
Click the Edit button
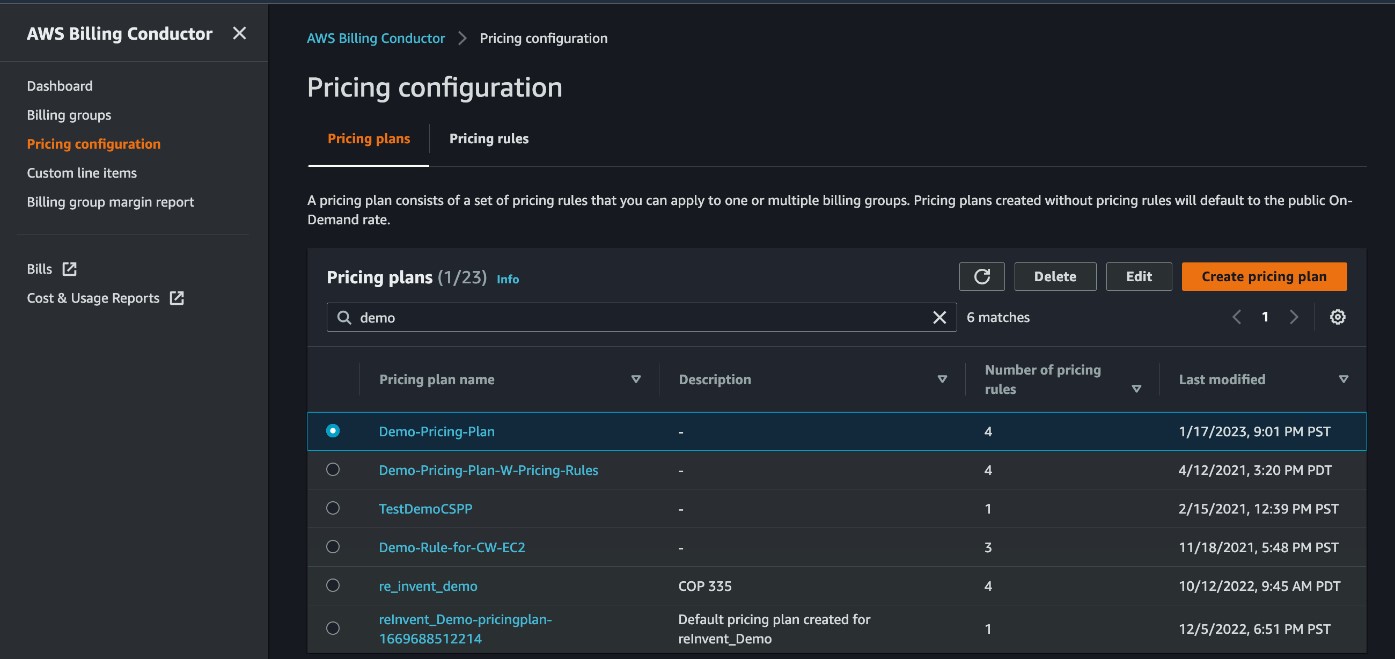pyautogui.click(x=1139, y=276)
